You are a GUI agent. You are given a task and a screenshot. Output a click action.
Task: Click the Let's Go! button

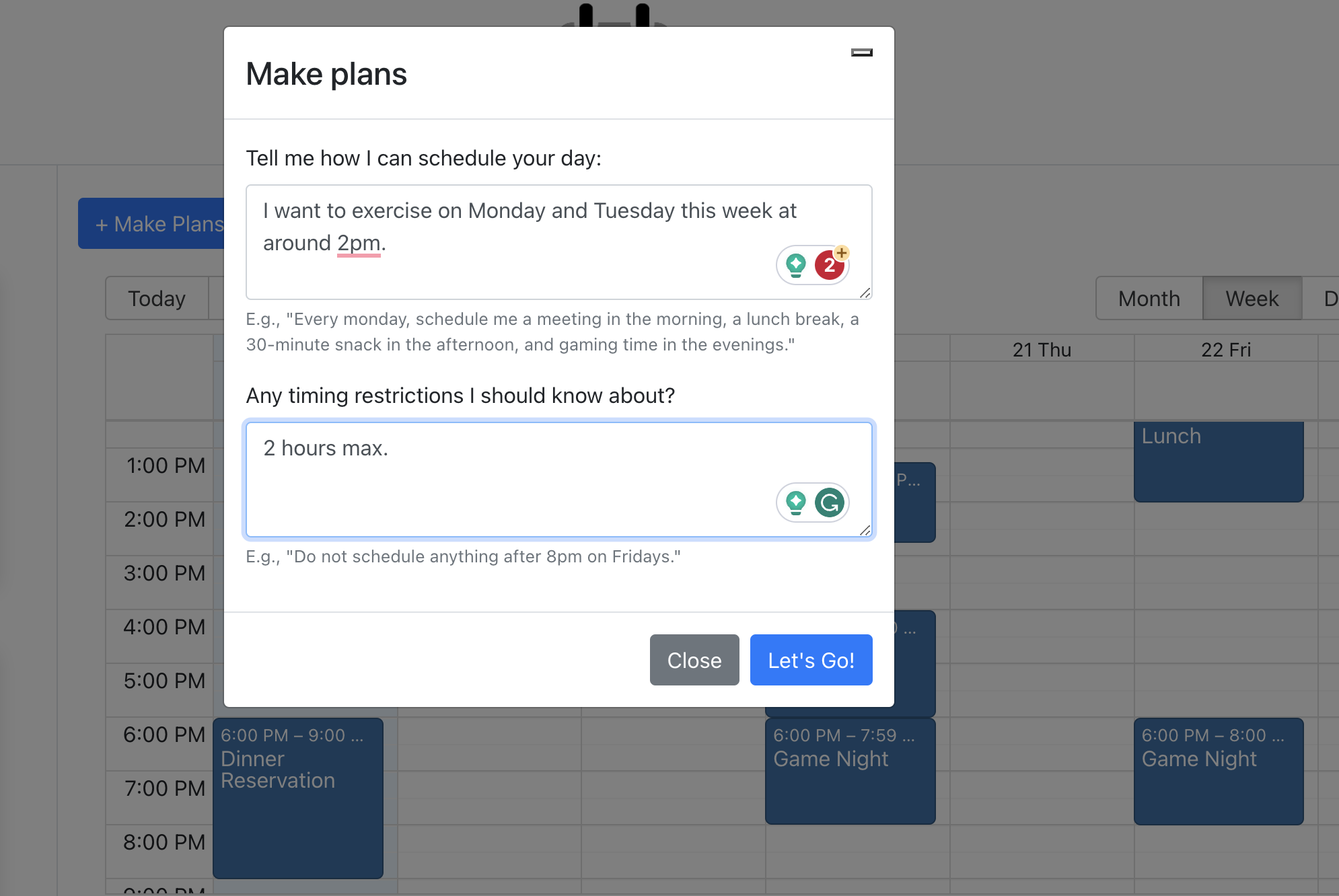tap(811, 660)
